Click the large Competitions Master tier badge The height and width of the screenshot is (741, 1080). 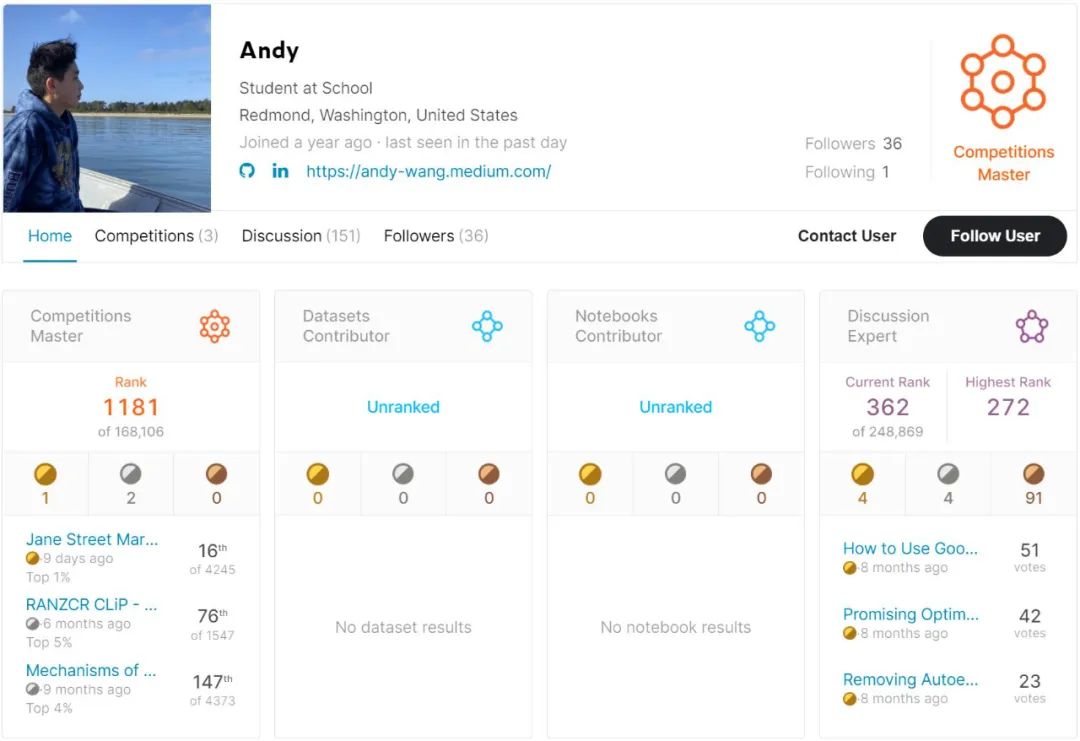click(1003, 81)
